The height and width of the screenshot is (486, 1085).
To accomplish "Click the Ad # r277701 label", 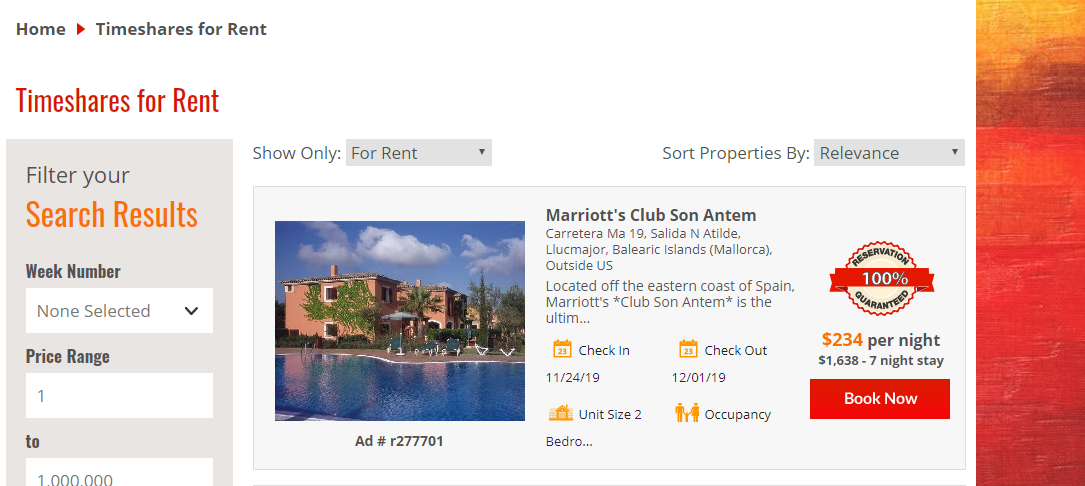I will (x=399, y=441).
